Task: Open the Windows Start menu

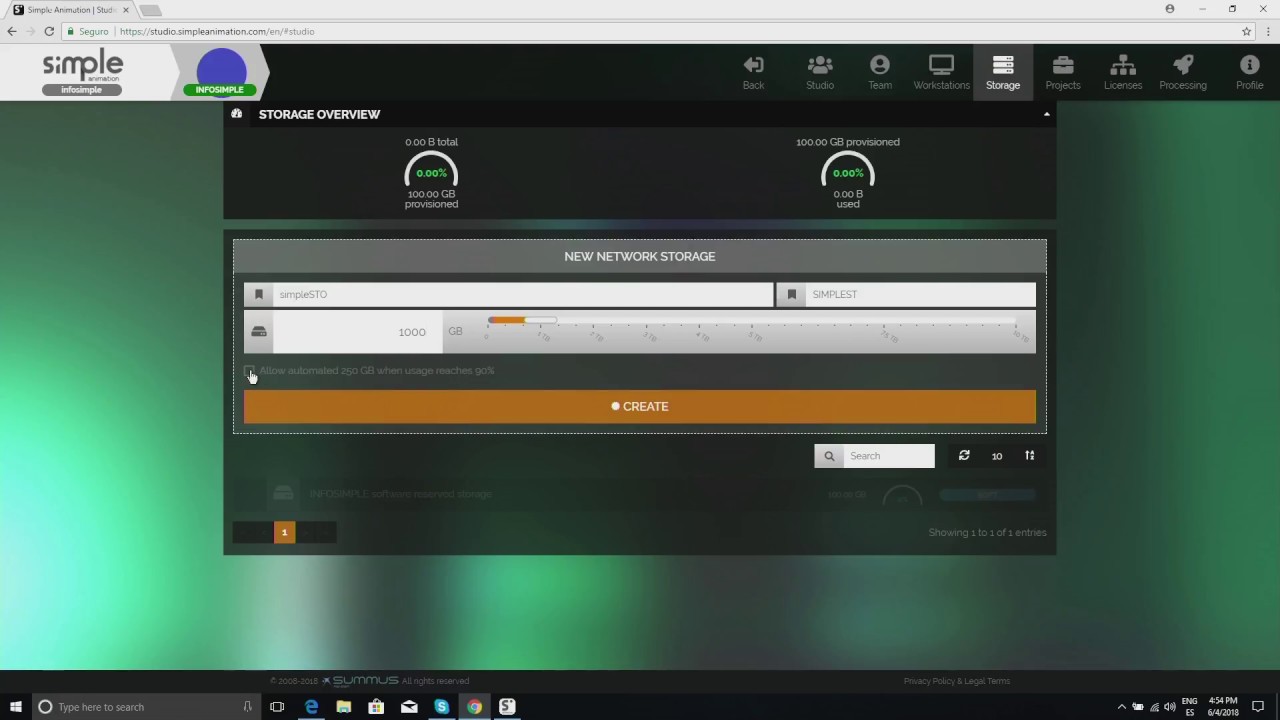Action: coord(15,706)
